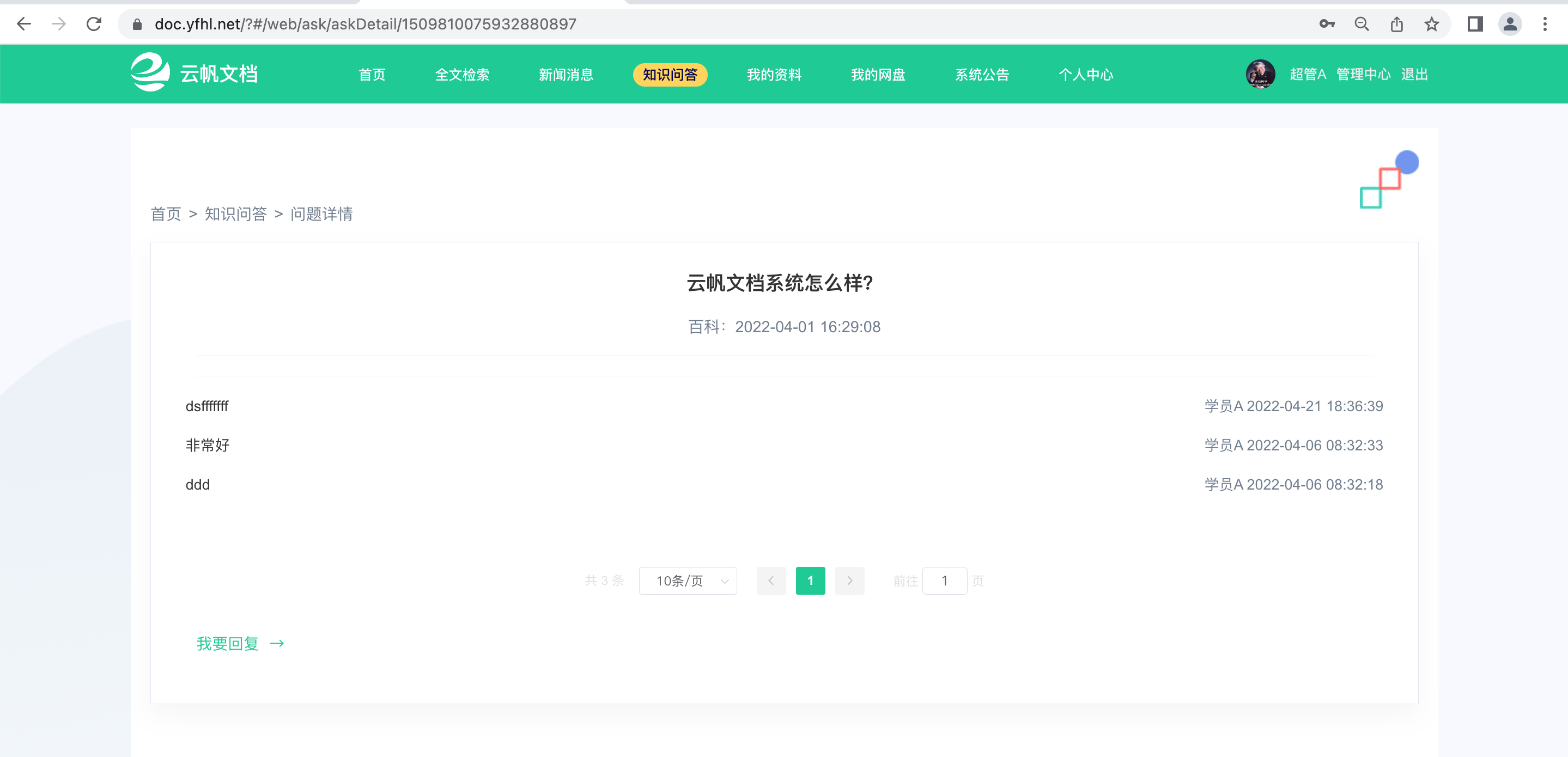Click the 我要回复 reply link
The image size is (1568, 757).
228,643
